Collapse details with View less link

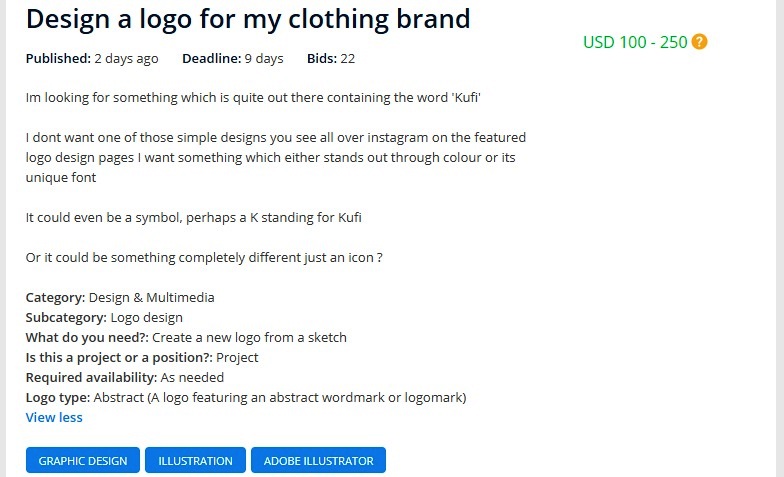point(54,417)
